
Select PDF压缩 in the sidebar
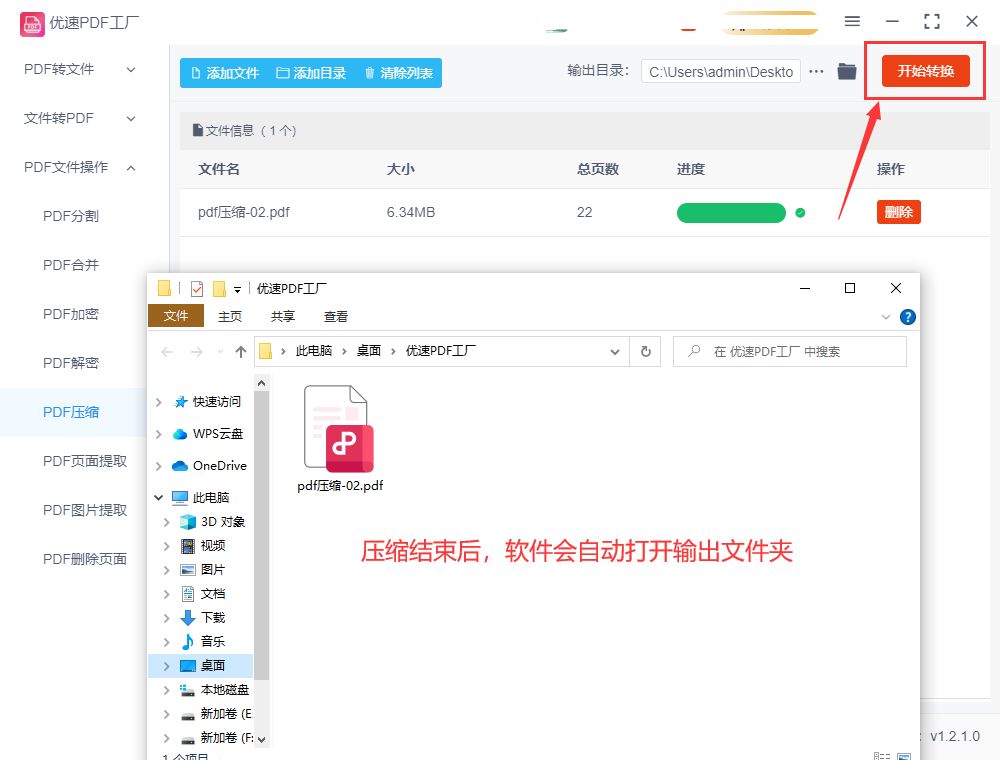(71, 413)
